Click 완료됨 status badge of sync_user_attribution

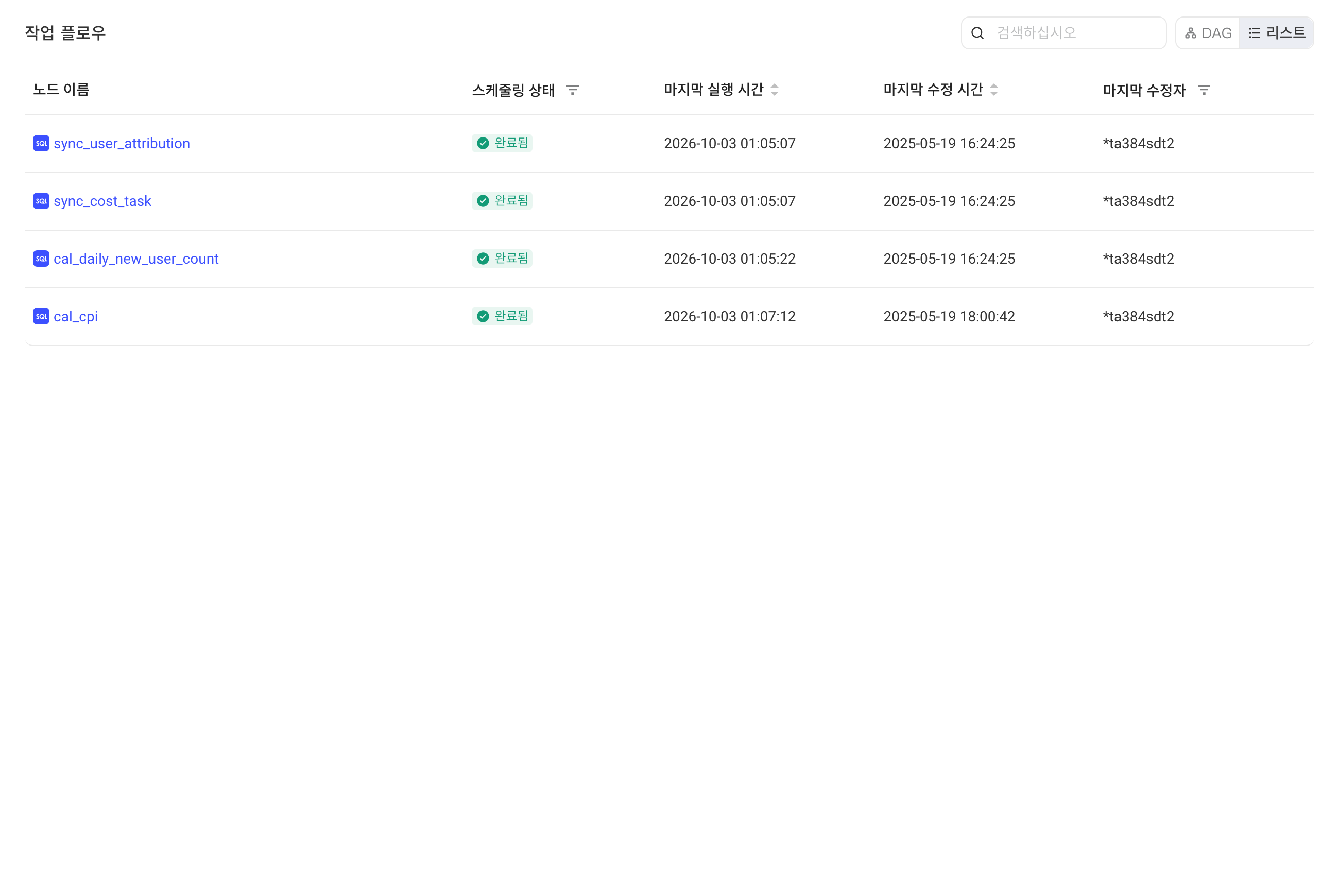502,144
